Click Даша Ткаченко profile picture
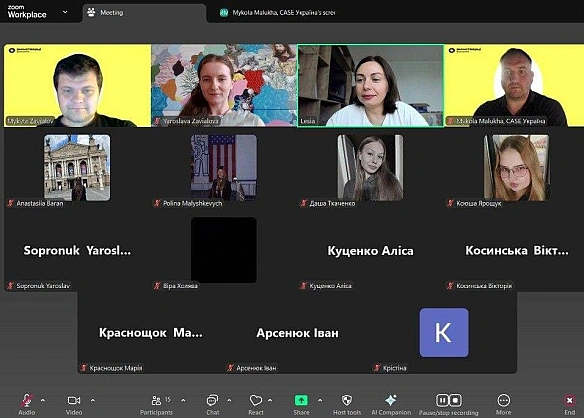The image size is (584, 418). tap(370, 168)
